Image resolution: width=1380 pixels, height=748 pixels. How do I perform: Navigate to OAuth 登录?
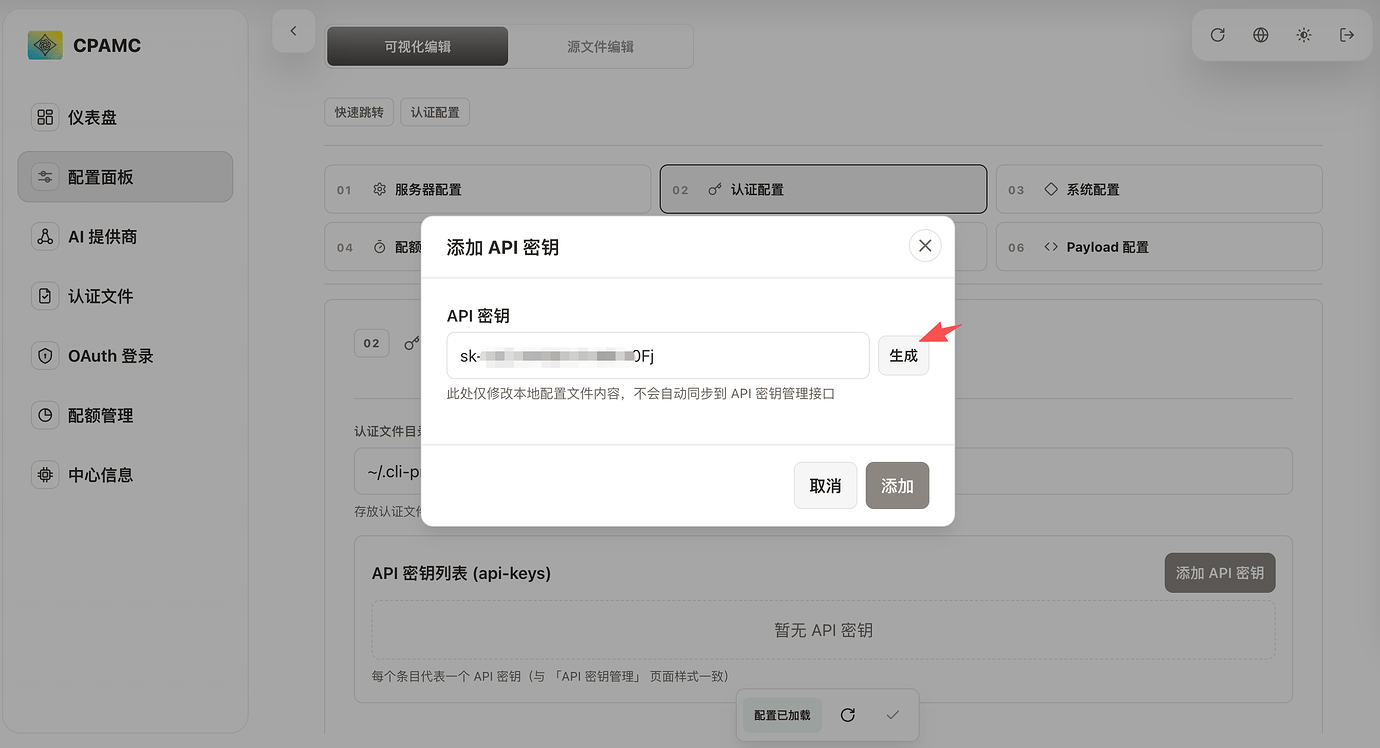(125, 356)
